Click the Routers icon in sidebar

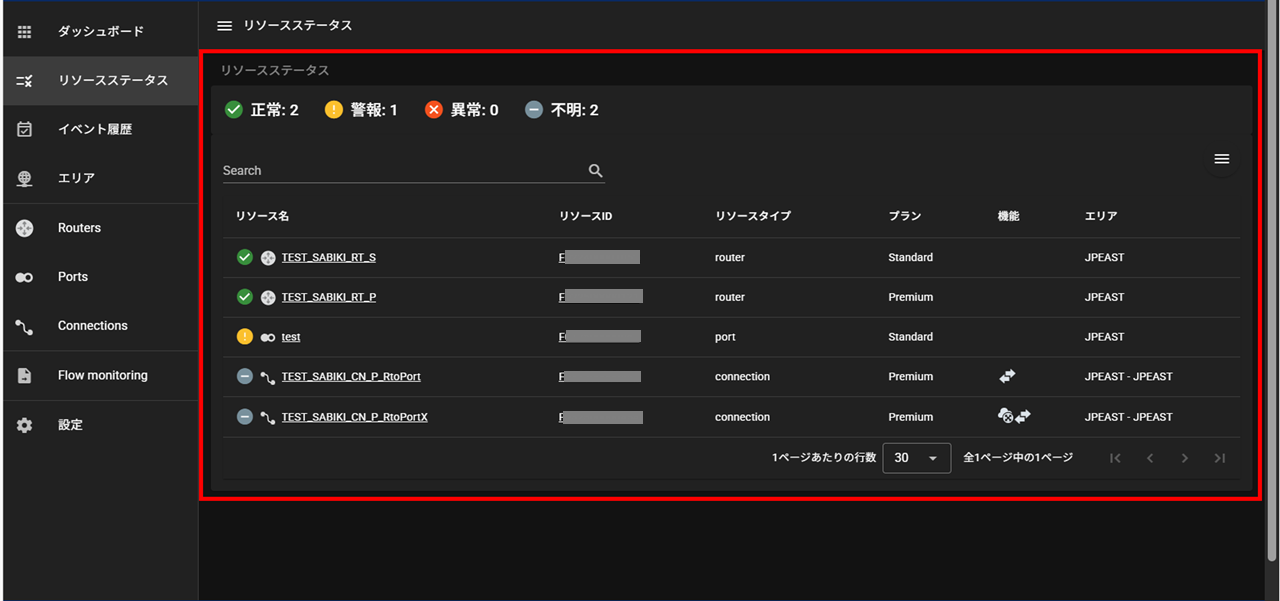point(25,228)
